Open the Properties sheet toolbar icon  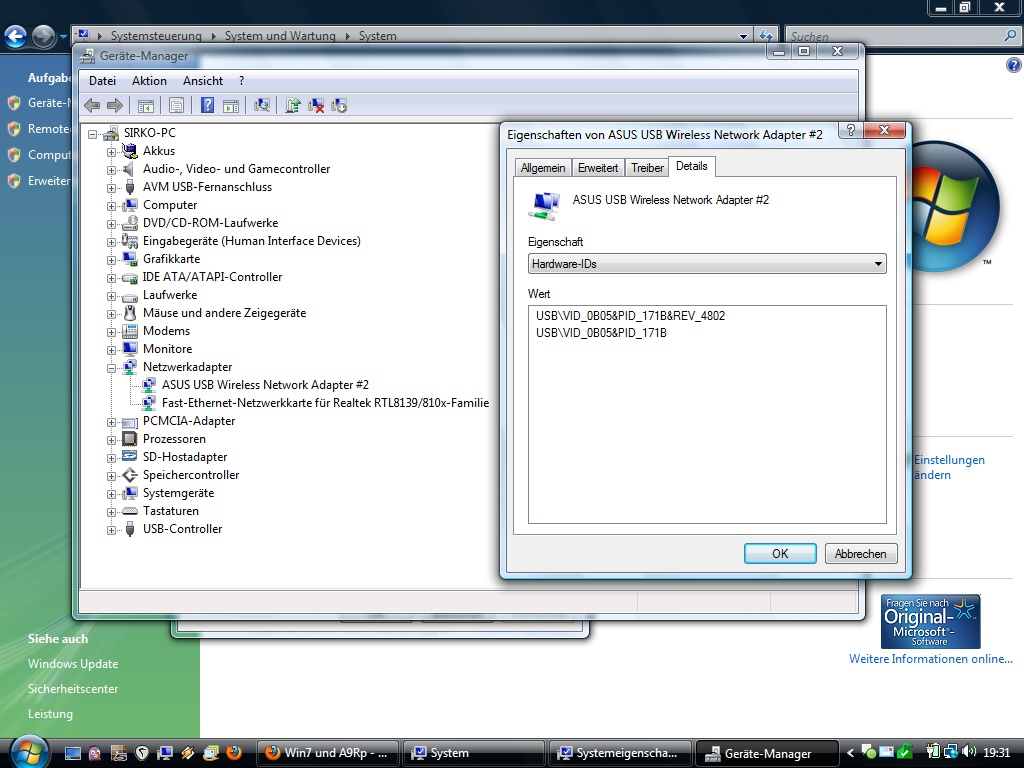(x=176, y=105)
